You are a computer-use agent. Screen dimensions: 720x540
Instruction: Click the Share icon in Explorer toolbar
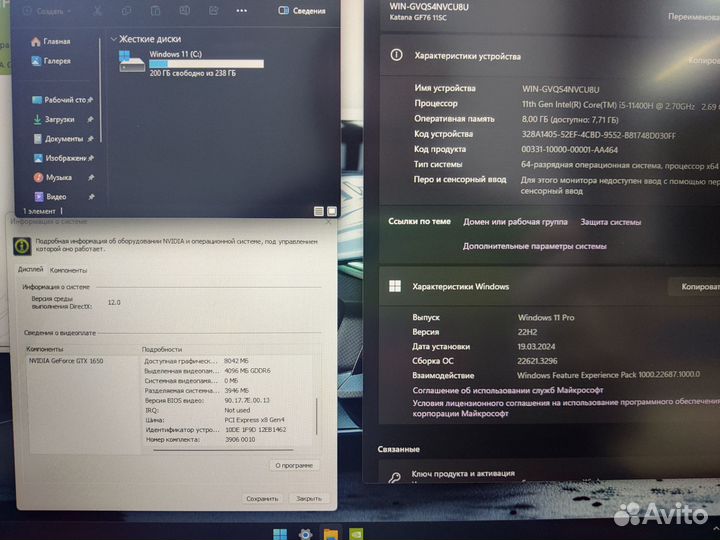[214, 11]
